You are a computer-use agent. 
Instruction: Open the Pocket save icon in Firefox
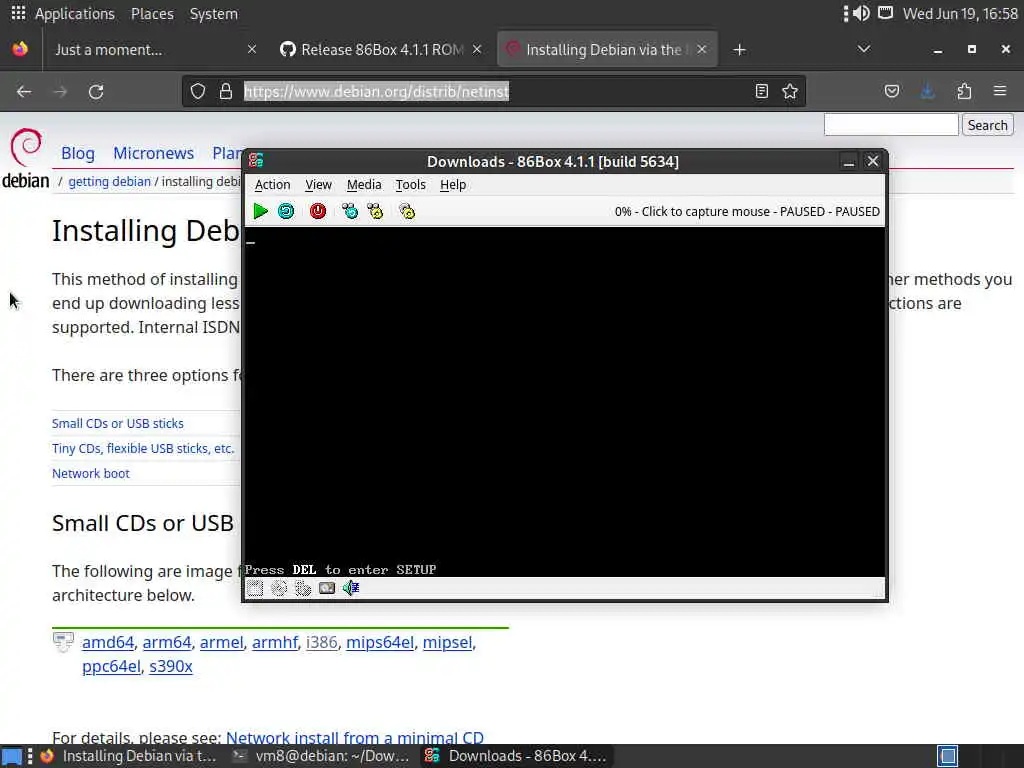(892, 91)
